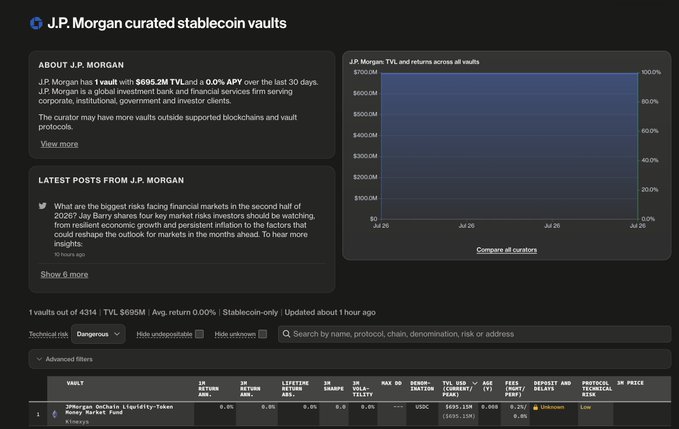Click the blue curator logo beside the page title
The height and width of the screenshot is (429, 679).
[36, 23]
